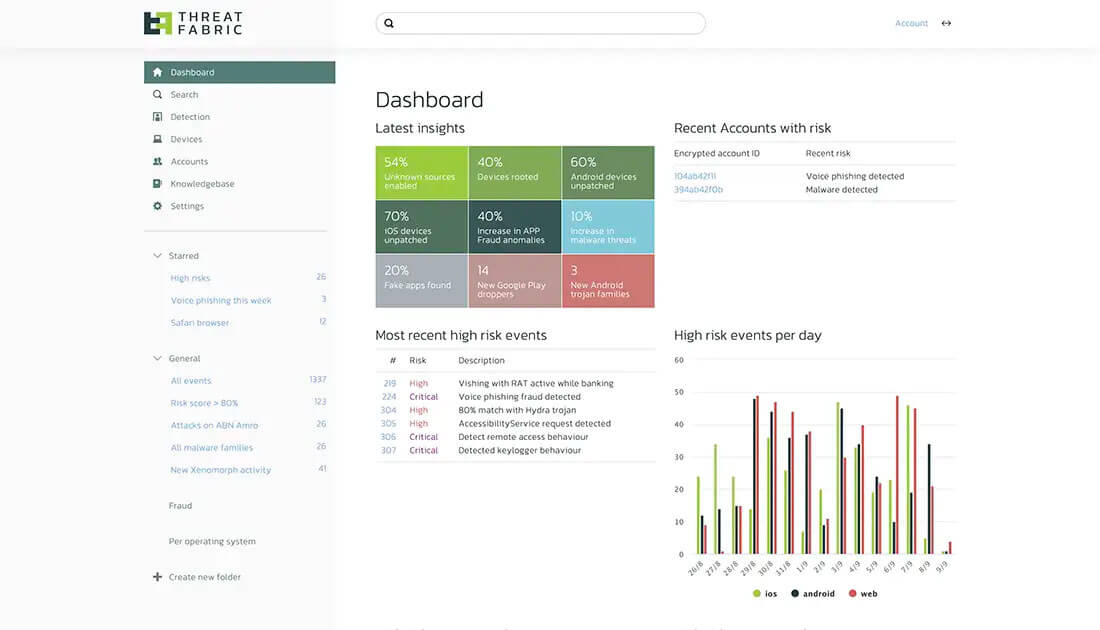
Task: Open Risk score > 80% filter
Action: [x=204, y=403]
